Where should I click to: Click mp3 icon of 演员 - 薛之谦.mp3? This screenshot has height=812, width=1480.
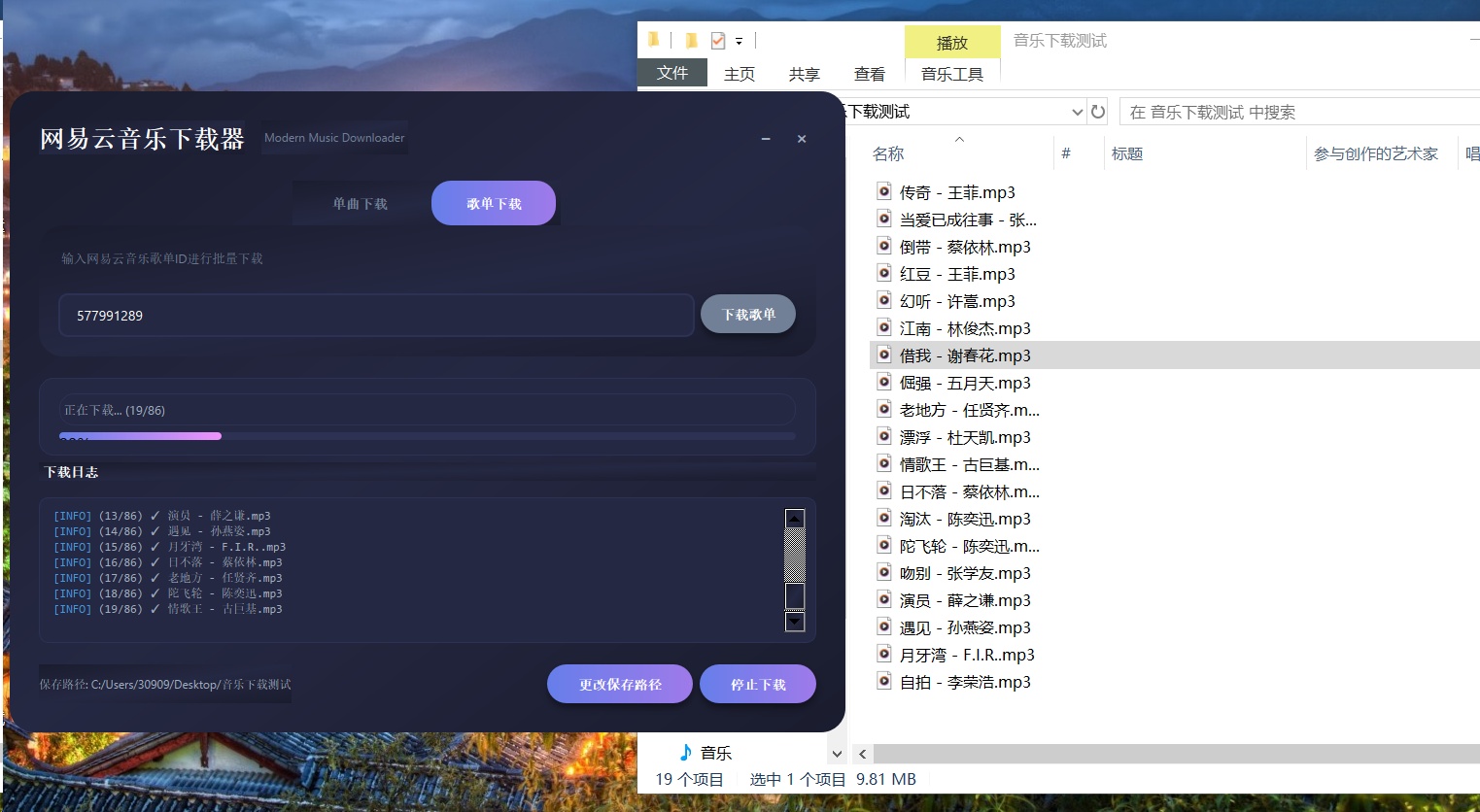point(884,599)
